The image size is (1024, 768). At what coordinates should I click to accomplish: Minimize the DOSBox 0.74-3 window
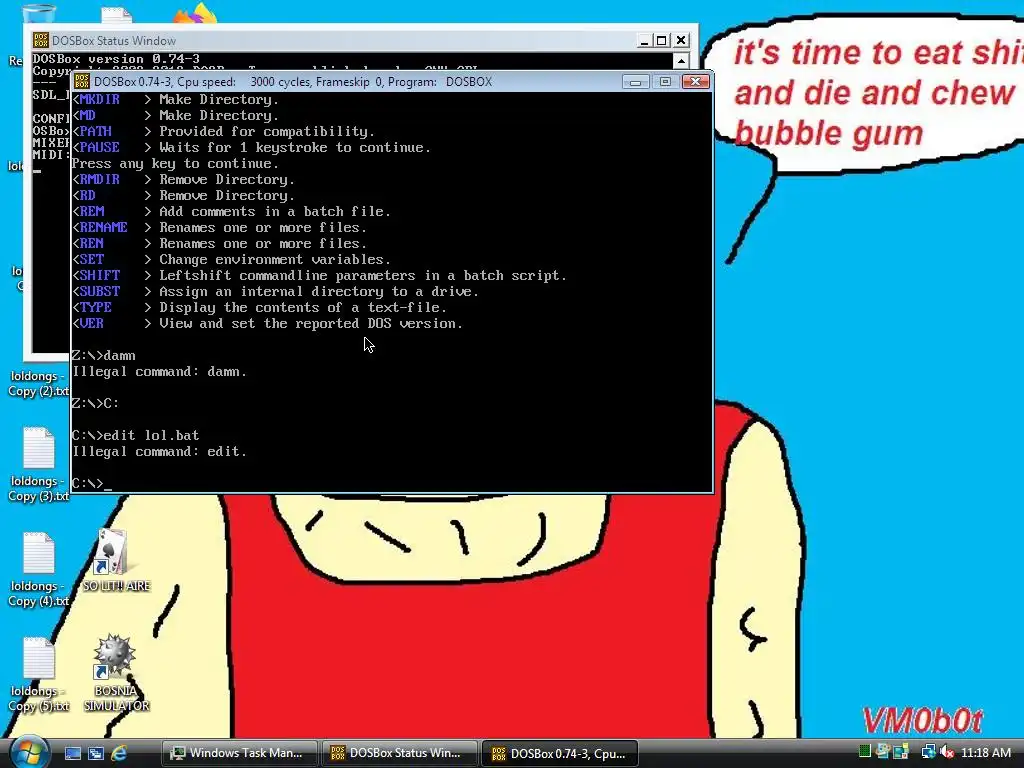pyautogui.click(x=635, y=82)
